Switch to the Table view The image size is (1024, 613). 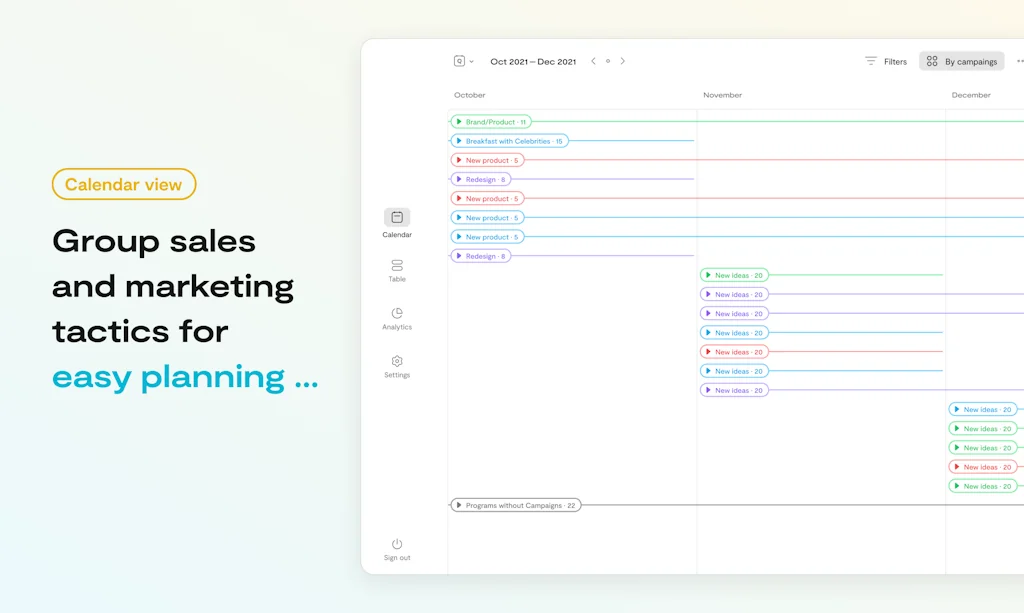pyautogui.click(x=397, y=271)
